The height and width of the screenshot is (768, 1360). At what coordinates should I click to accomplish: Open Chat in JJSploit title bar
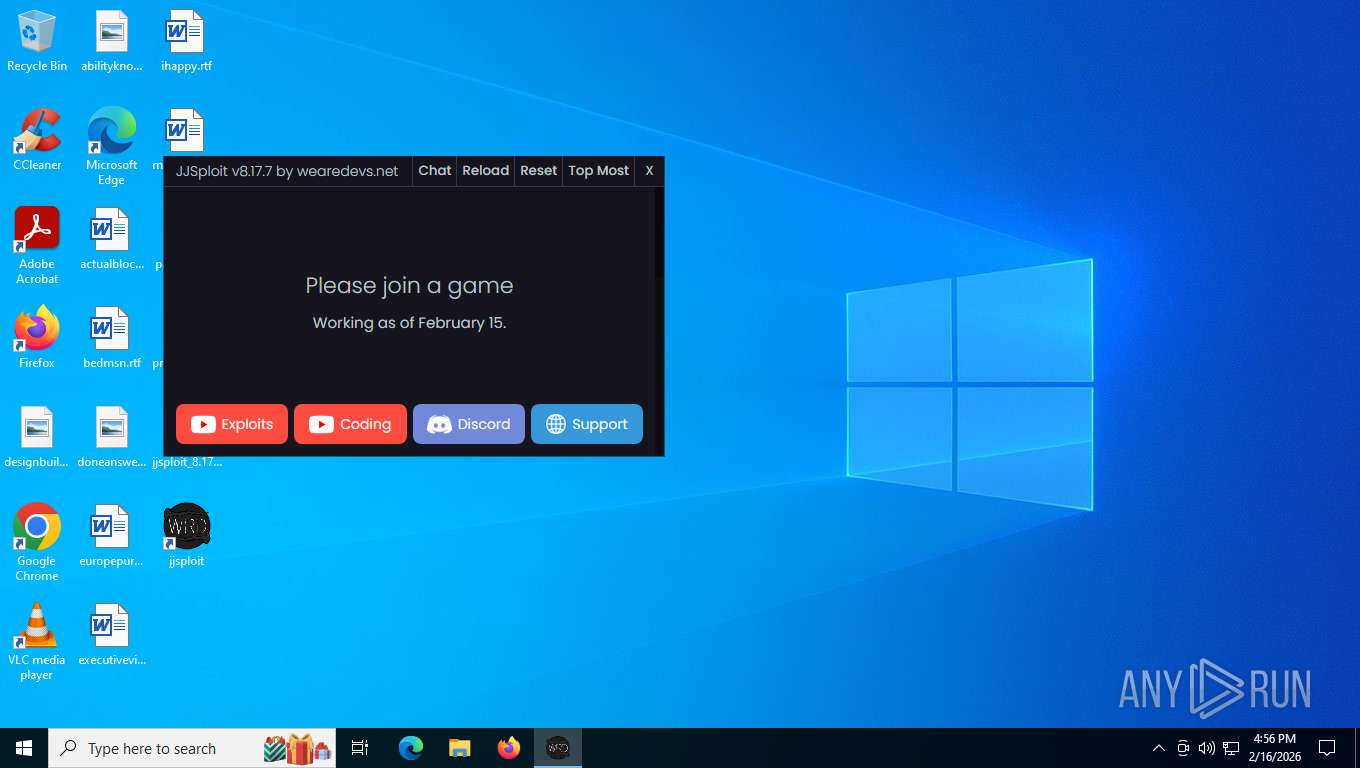[x=434, y=171]
